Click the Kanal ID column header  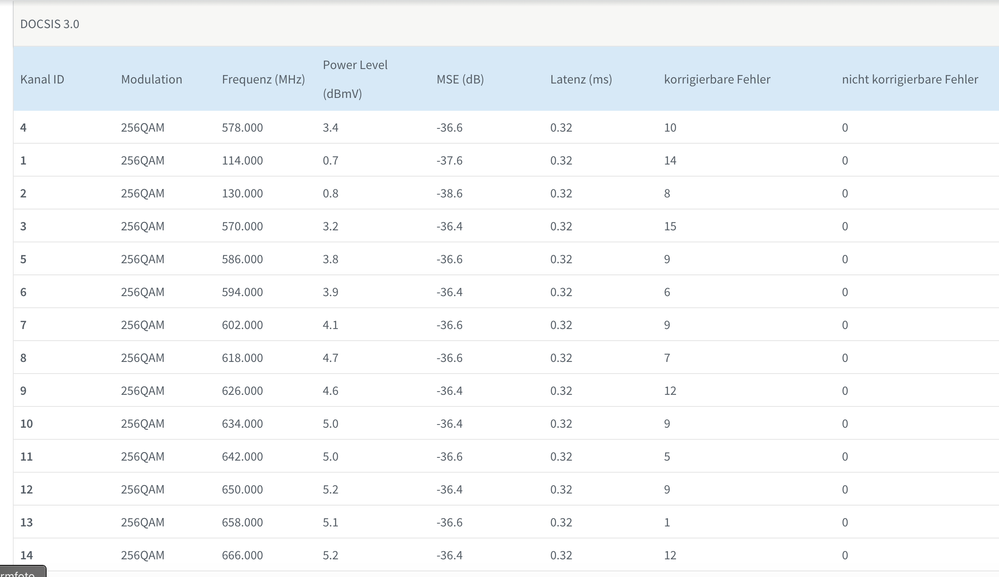coord(42,79)
